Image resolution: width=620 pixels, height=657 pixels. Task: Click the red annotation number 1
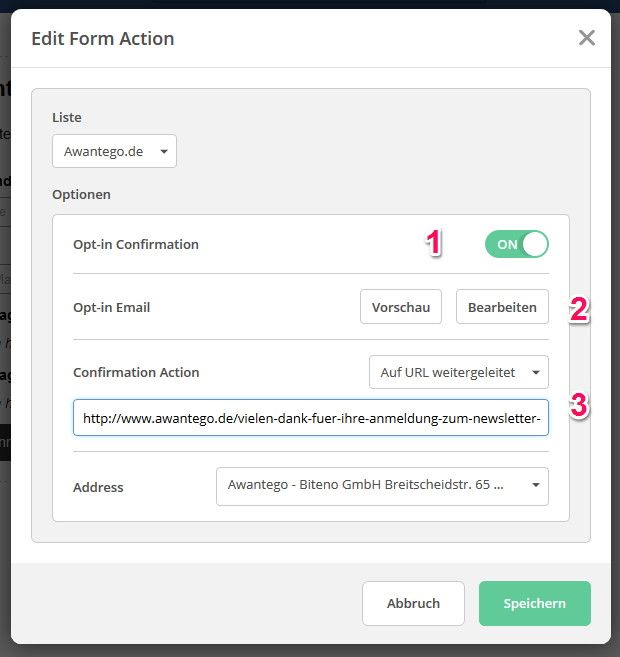[434, 243]
